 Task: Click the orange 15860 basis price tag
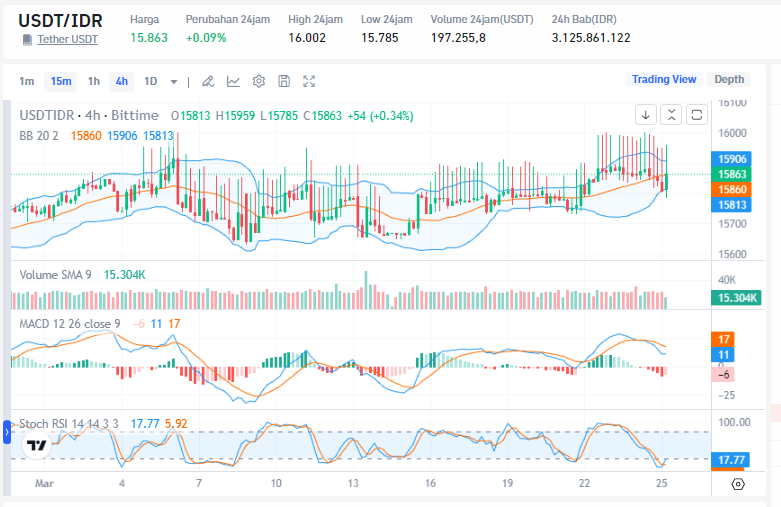(x=732, y=189)
